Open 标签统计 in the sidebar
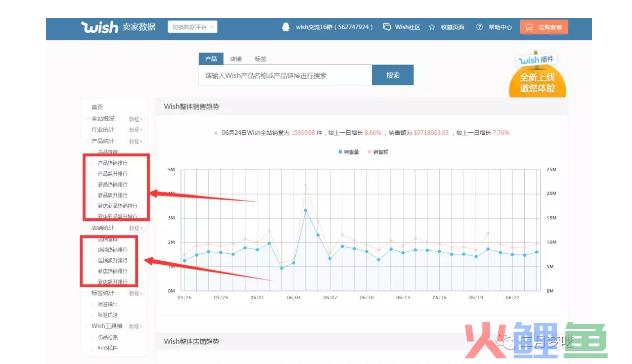Viewport: 632px width, 364px height. pyautogui.click(x=103, y=293)
